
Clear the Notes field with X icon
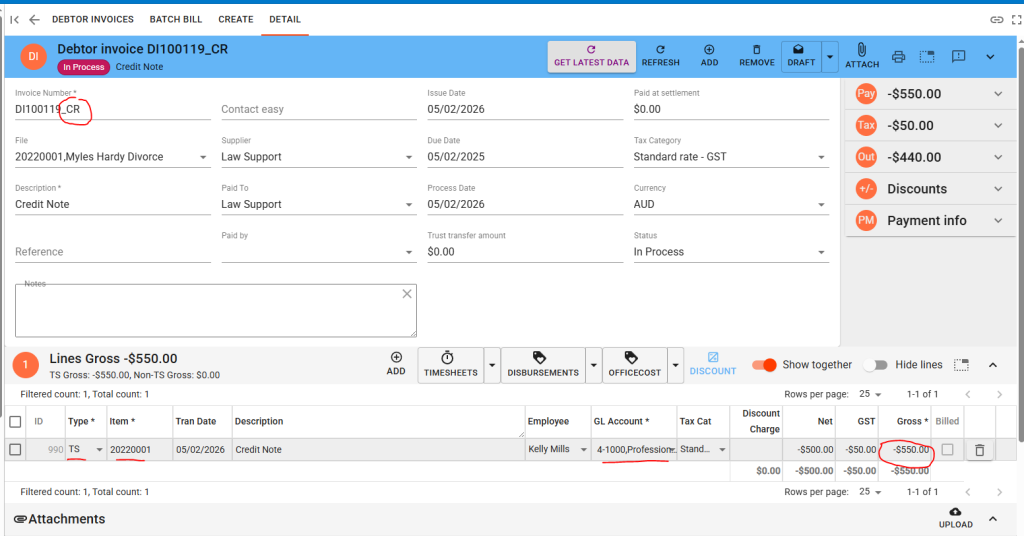point(407,294)
